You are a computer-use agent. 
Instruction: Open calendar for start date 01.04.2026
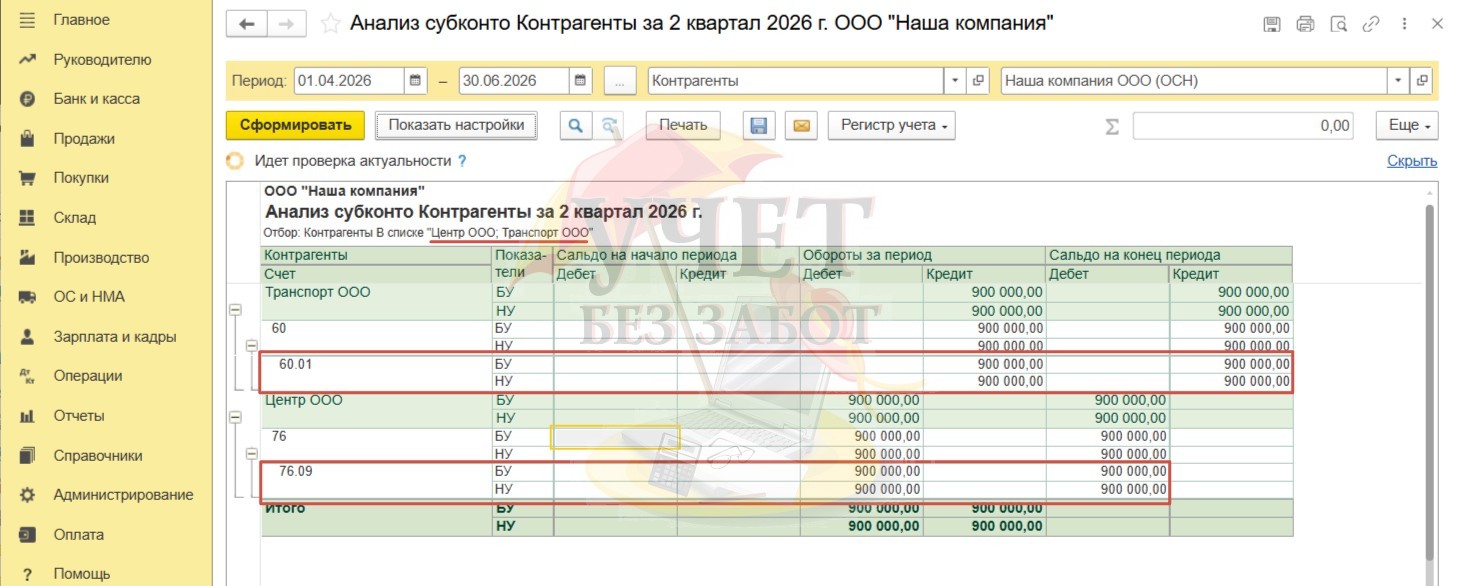(x=417, y=81)
